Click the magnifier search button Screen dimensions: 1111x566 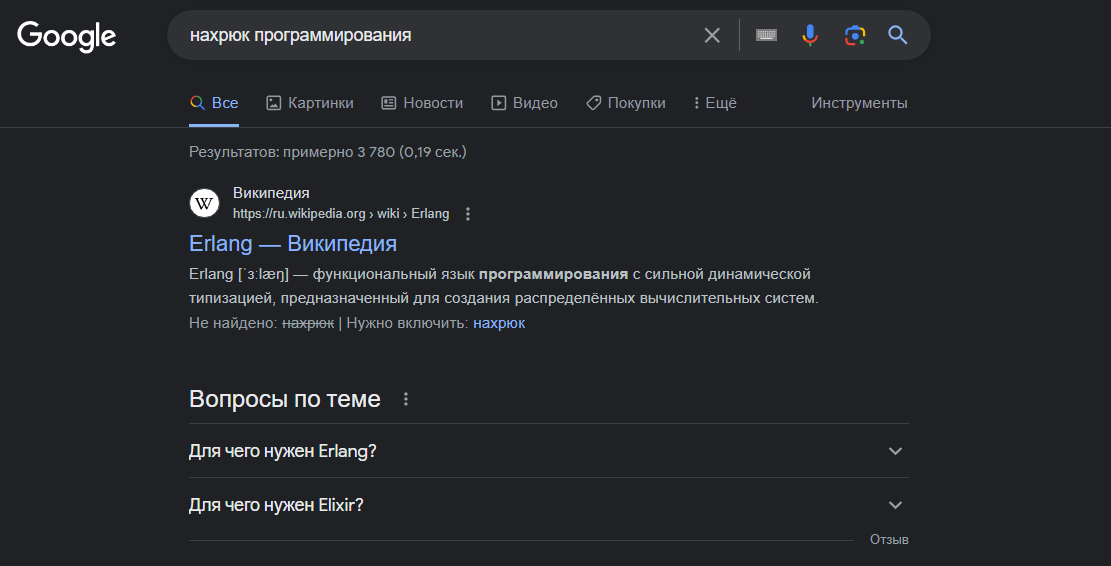[x=898, y=35]
